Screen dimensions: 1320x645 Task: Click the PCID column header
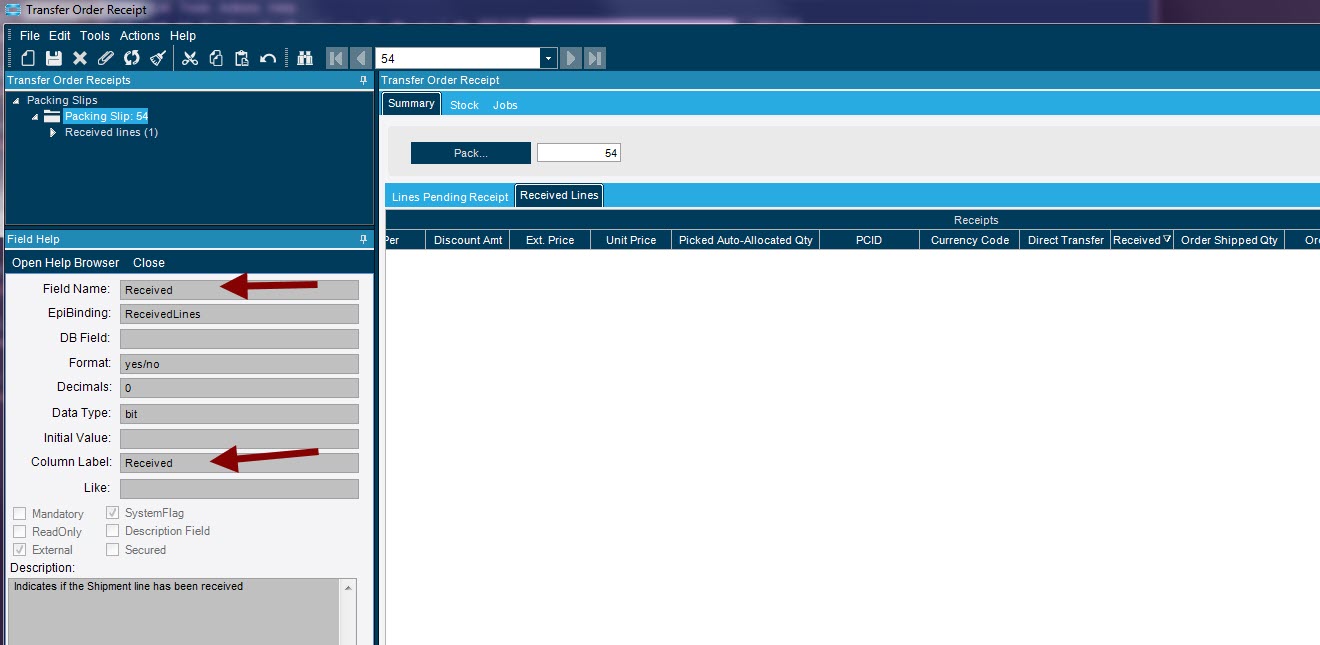point(869,240)
